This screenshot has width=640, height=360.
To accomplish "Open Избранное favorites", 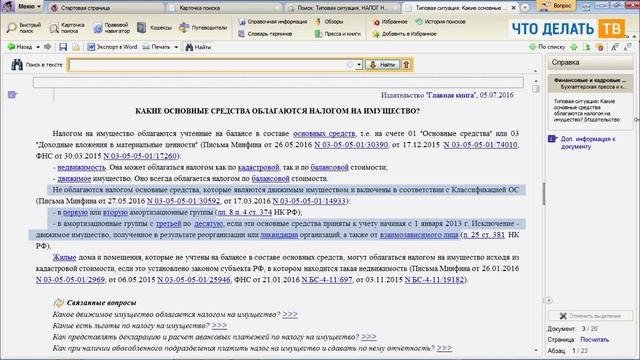I will tap(390, 22).
